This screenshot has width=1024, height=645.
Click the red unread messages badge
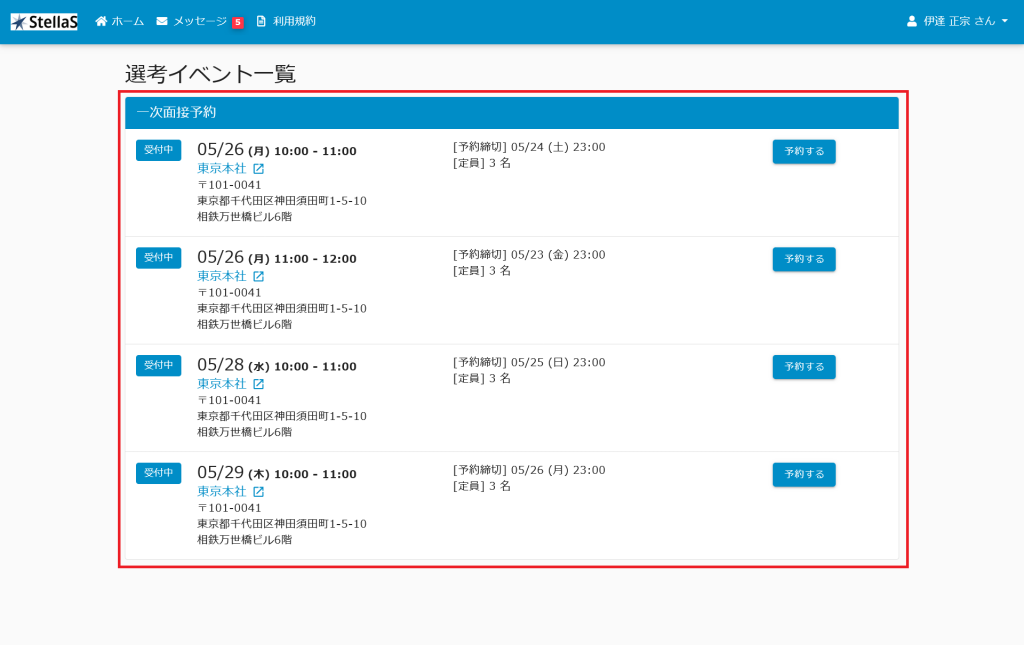click(x=237, y=22)
